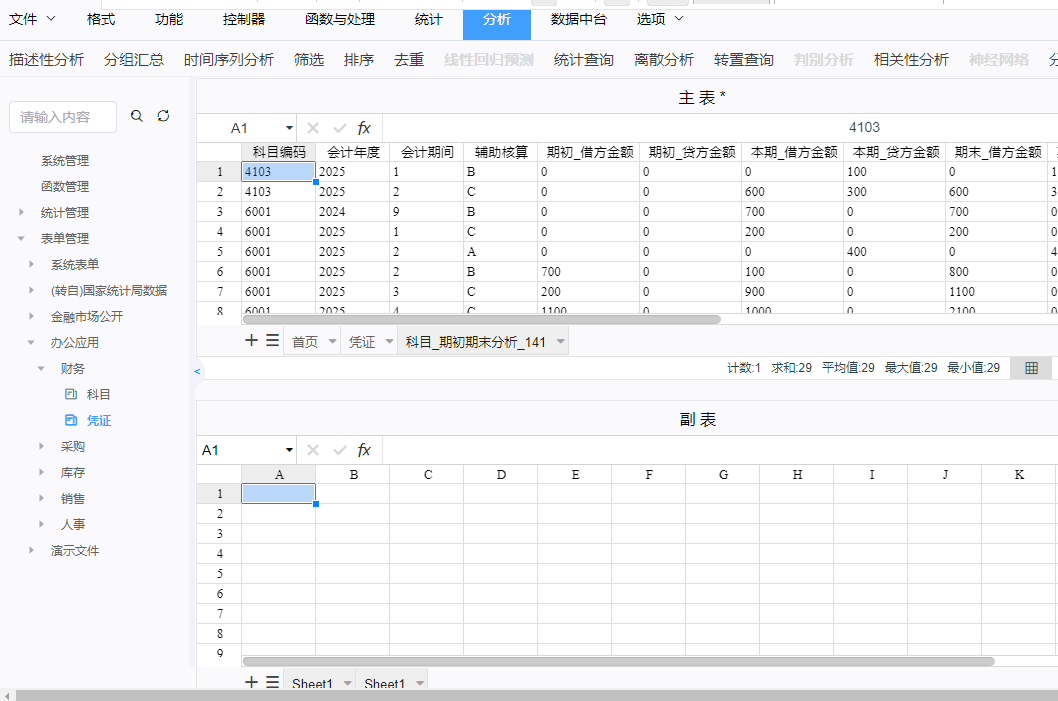Collapse the left sidebar panel arrow
The width and height of the screenshot is (1058, 701).
(197, 371)
